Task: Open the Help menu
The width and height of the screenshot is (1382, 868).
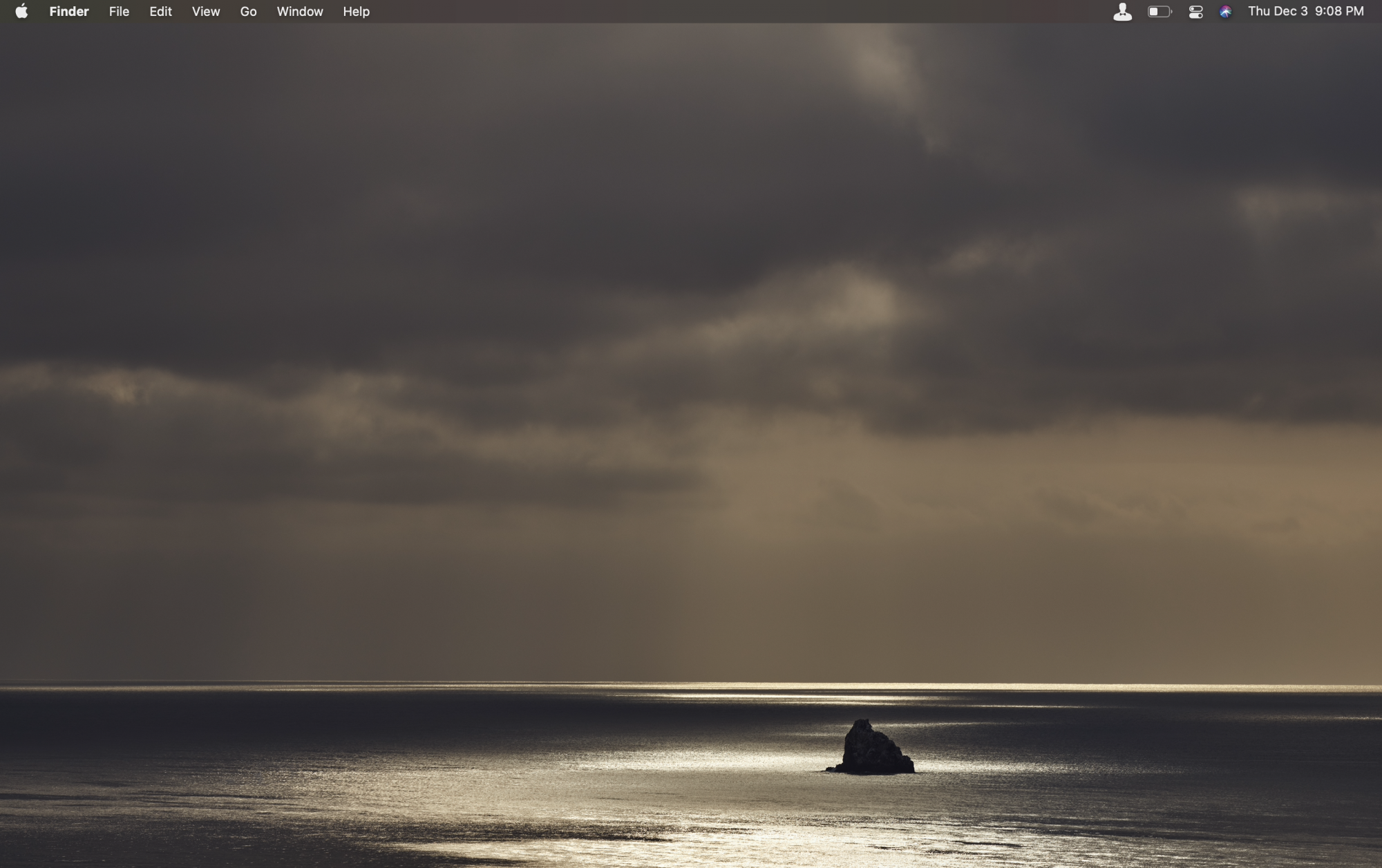Action: (x=356, y=12)
